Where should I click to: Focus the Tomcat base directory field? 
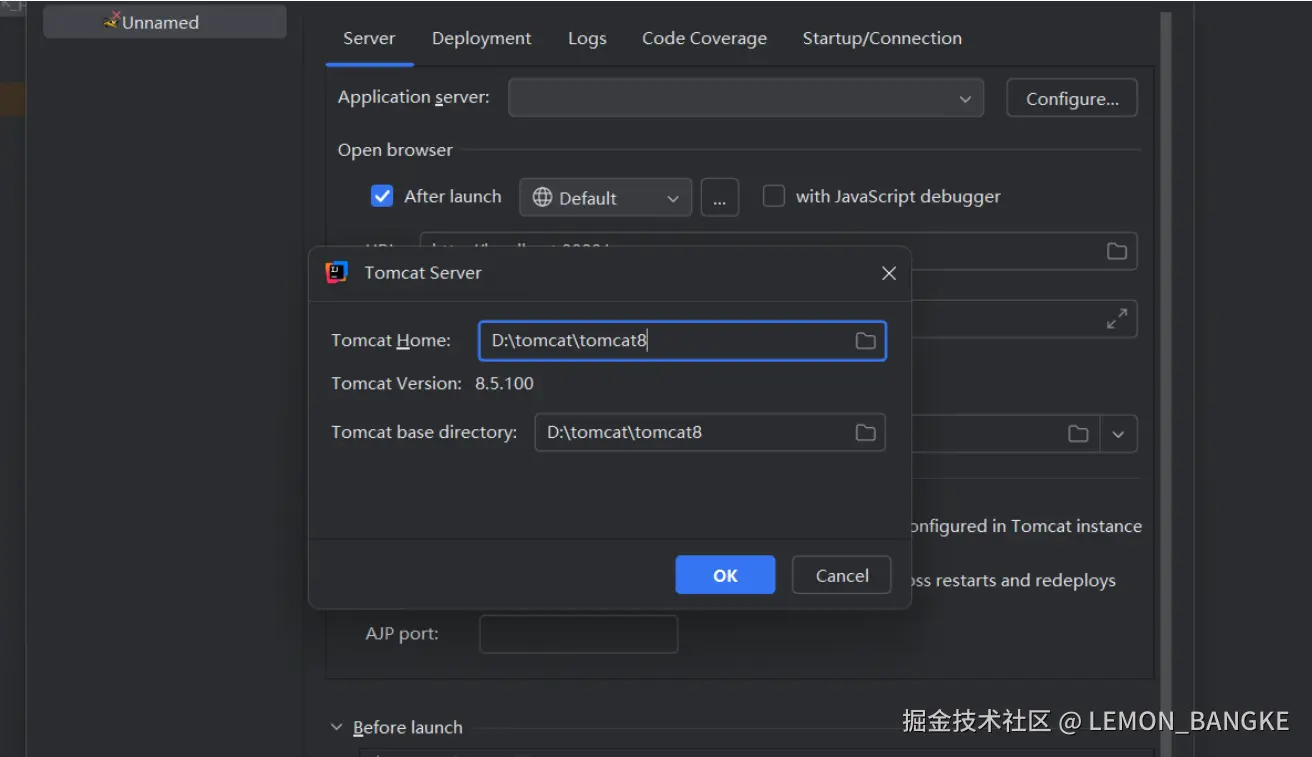click(710, 433)
